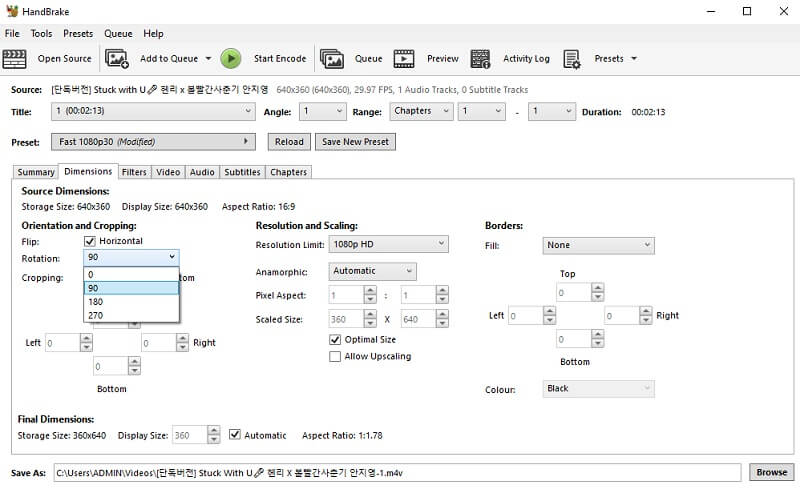Uncheck the Horizontal flip checkbox
Screen dimensions: 800x493
[90, 241]
